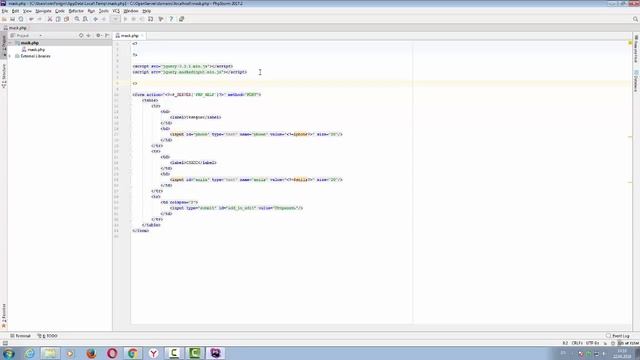Select External Libraries tree item

click(36, 56)
